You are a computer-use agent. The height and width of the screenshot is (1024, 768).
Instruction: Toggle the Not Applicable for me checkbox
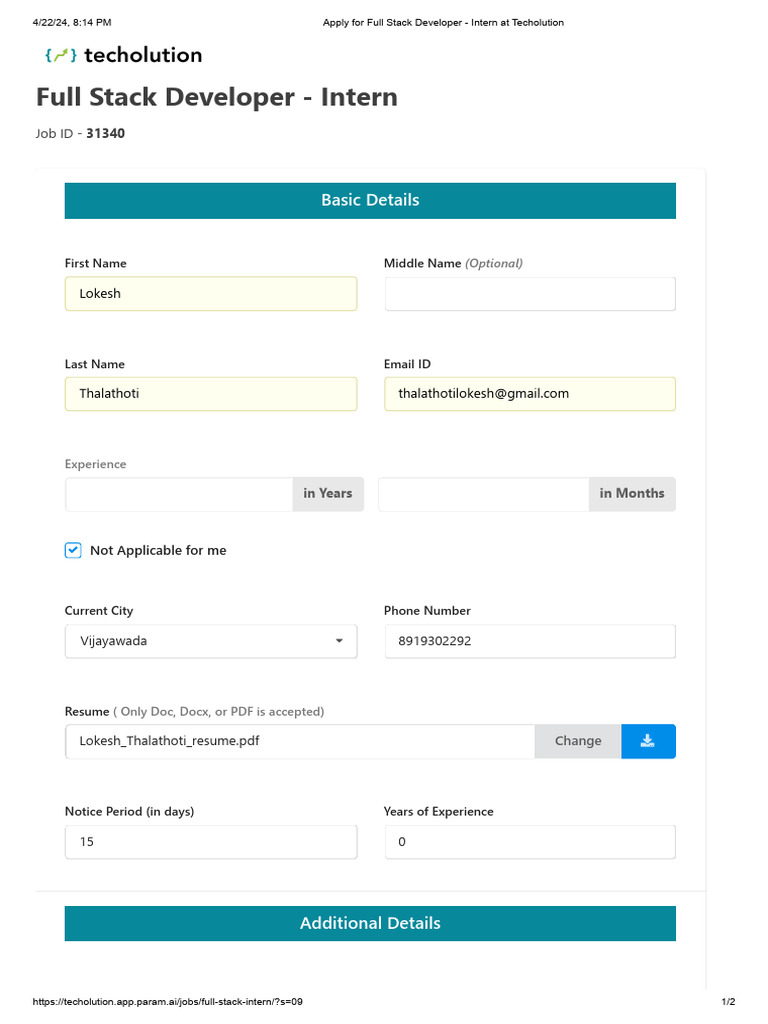tap(73, 550)
